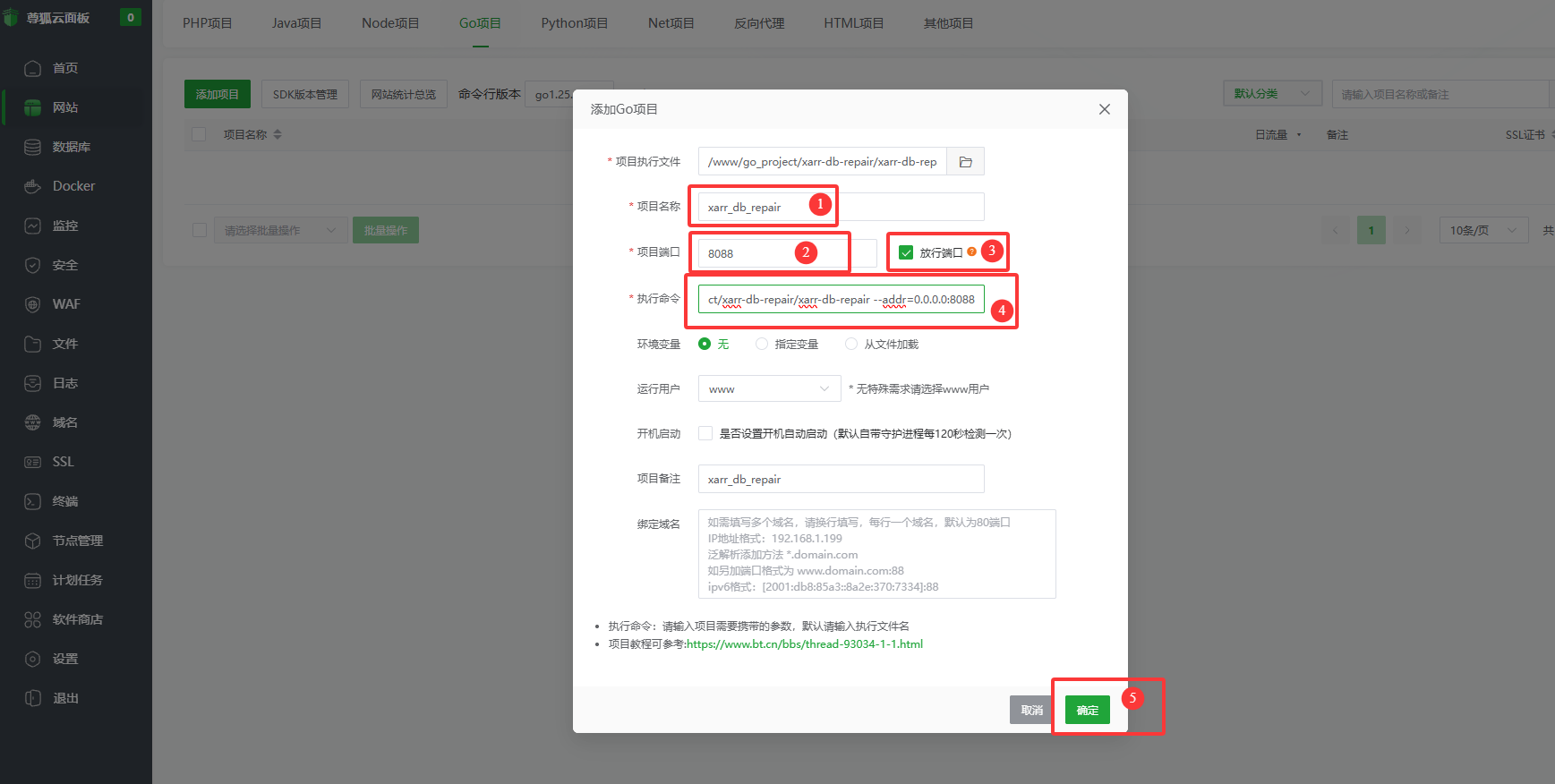Switch to the Python项目 tab
The width and height of the screenshot is (1555, 784).
tap(575, 23)
